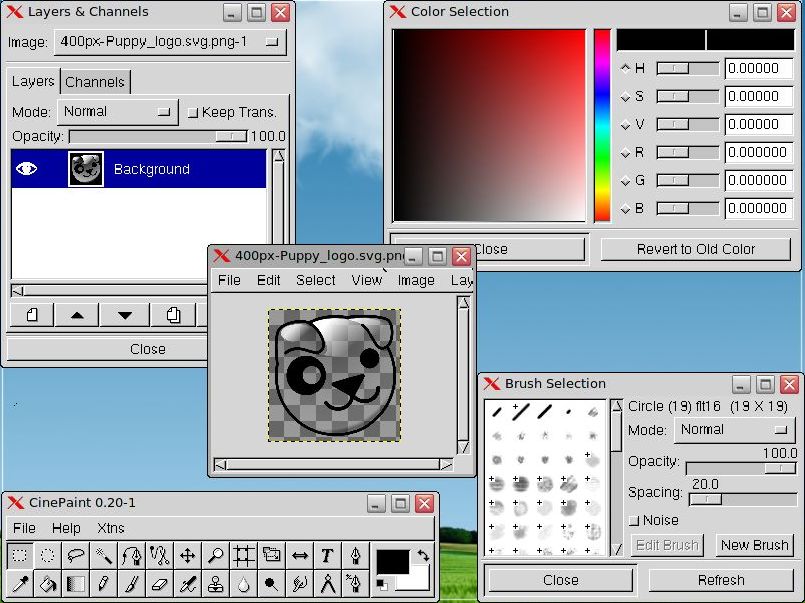Select the Fuzzy Select magic wand tool
This screenshot has height=603, width=805.
(104, 555)
